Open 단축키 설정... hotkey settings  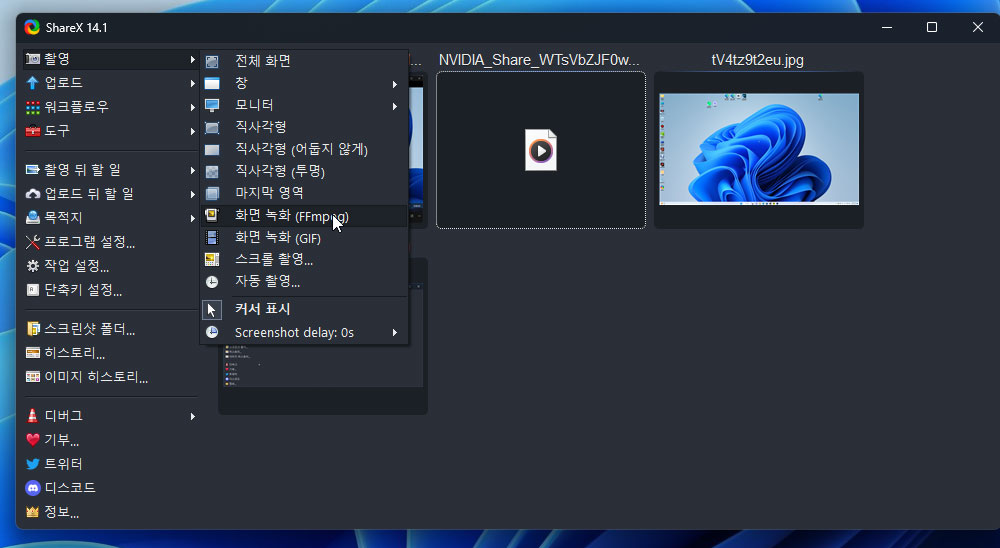(x=110, y=290)
